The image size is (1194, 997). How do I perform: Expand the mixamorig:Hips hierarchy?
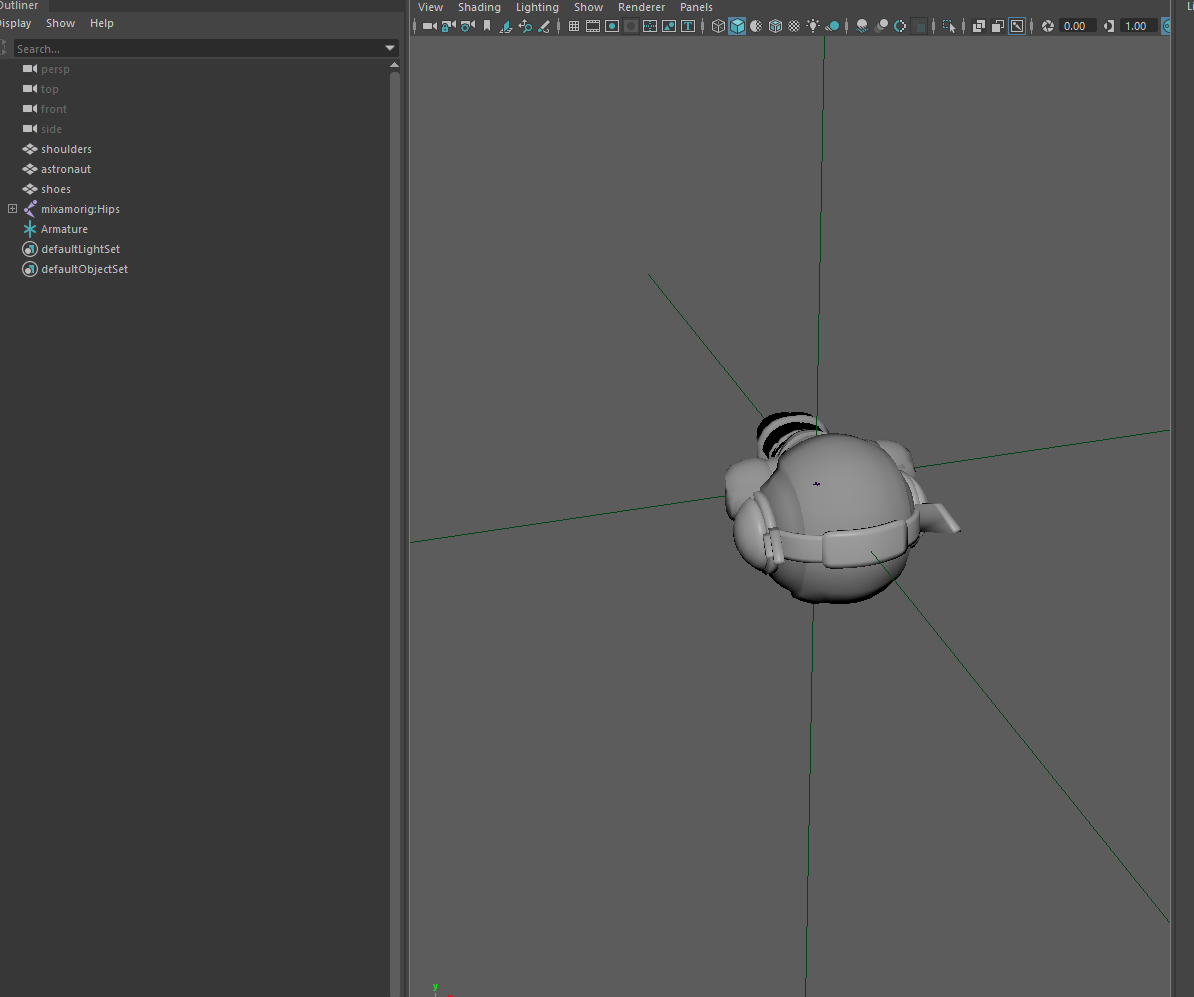(12, 209)
